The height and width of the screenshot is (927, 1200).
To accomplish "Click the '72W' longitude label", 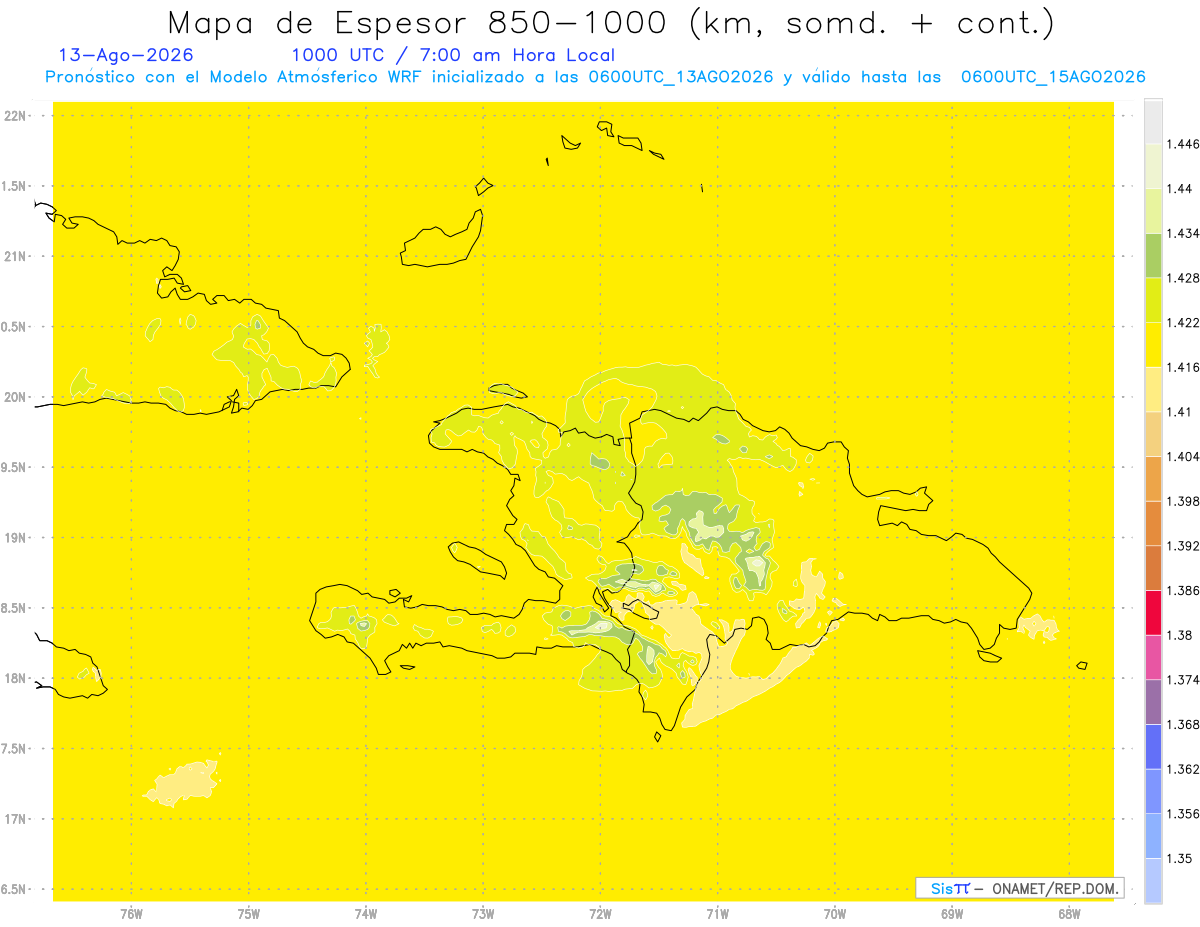I will click(600, 914).
